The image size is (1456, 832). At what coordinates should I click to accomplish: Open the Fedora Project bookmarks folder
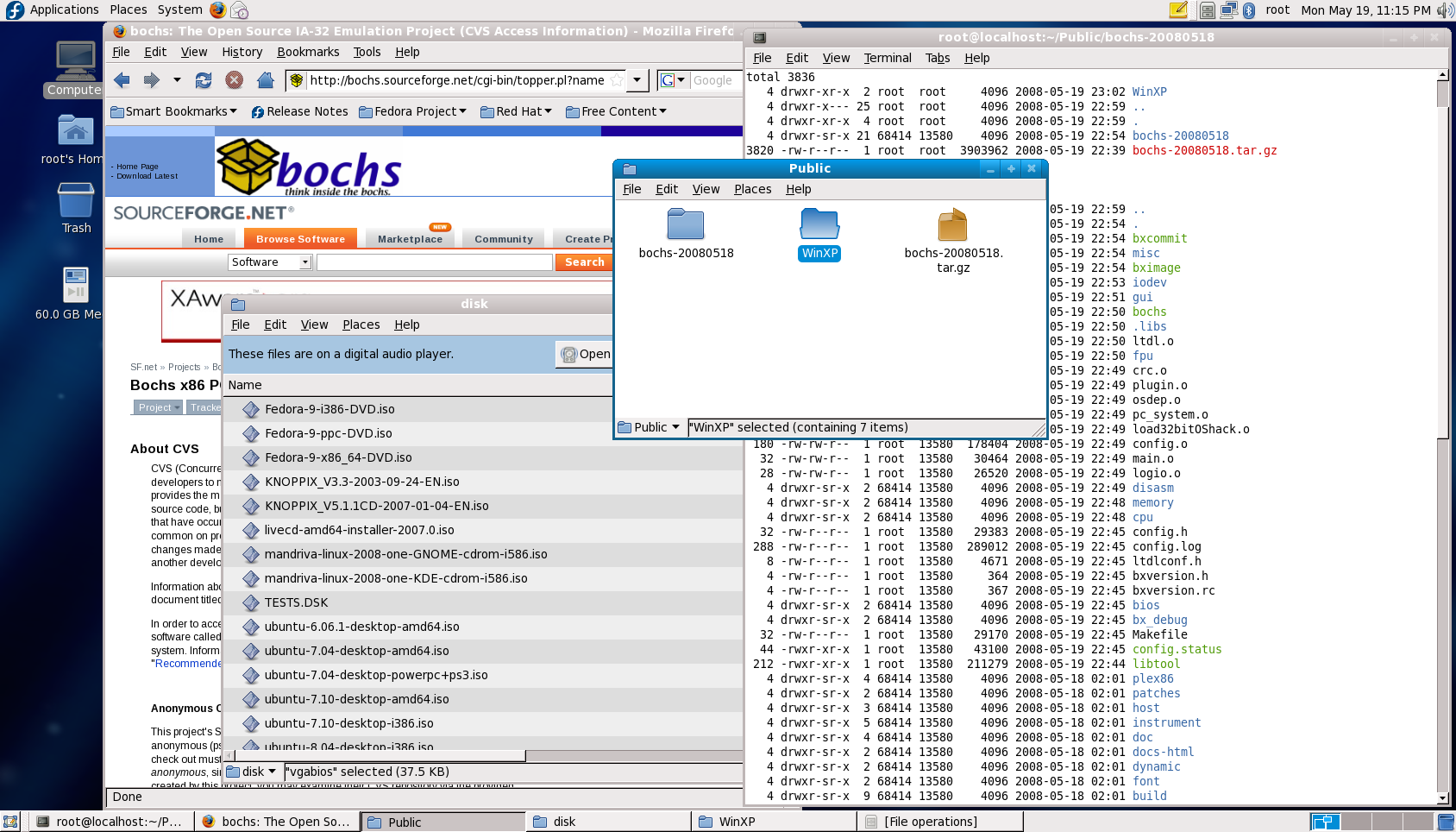(412, 111)
